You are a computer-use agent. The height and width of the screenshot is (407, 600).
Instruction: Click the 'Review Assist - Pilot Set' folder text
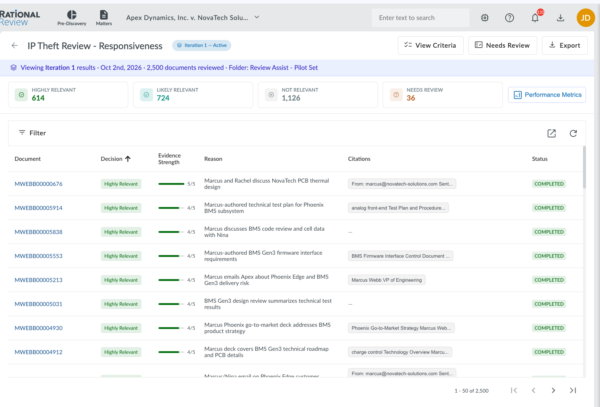(284, 68)
